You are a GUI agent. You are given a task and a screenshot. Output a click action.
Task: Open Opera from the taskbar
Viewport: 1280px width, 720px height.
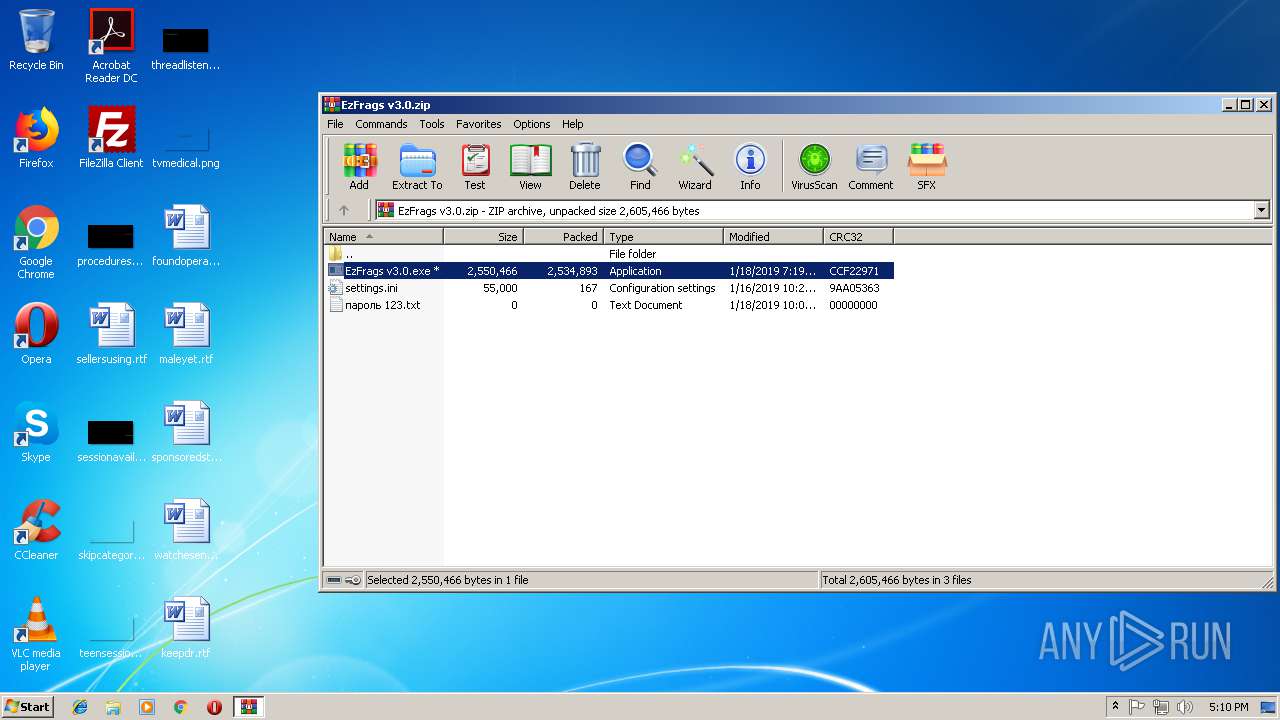tap(214, 707)
